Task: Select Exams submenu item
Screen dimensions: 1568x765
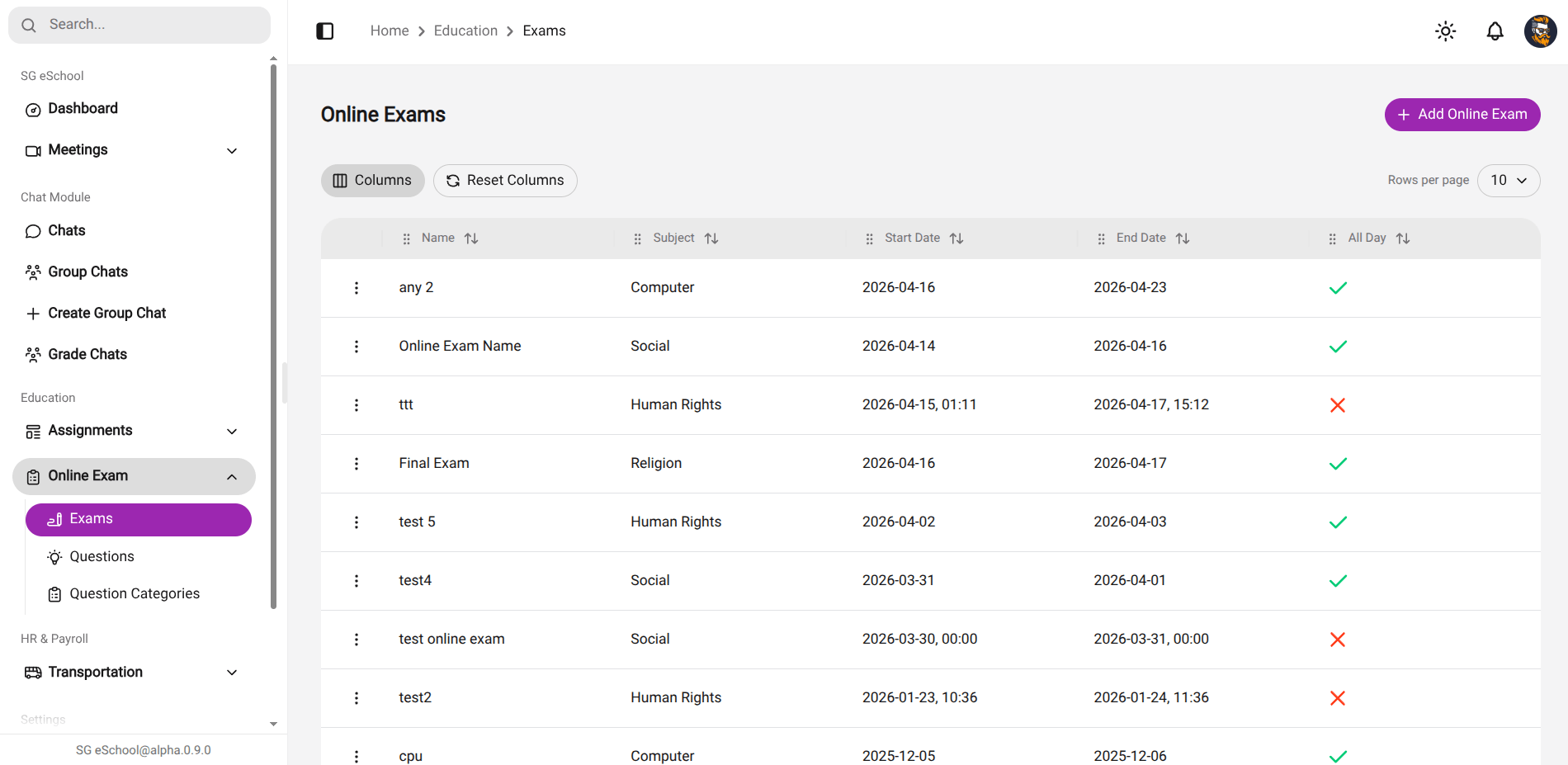Action: pos(139,520)
